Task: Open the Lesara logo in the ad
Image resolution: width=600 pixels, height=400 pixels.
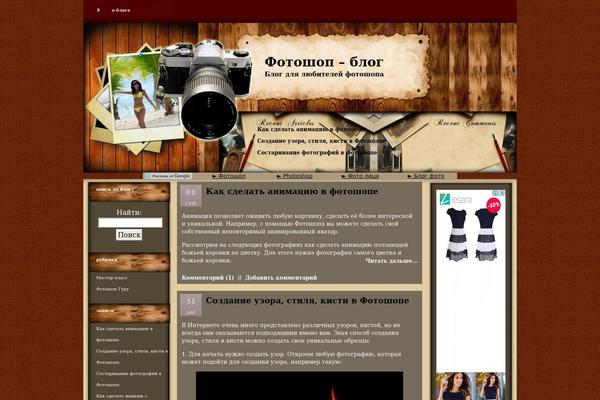Action: coord(456,199)
